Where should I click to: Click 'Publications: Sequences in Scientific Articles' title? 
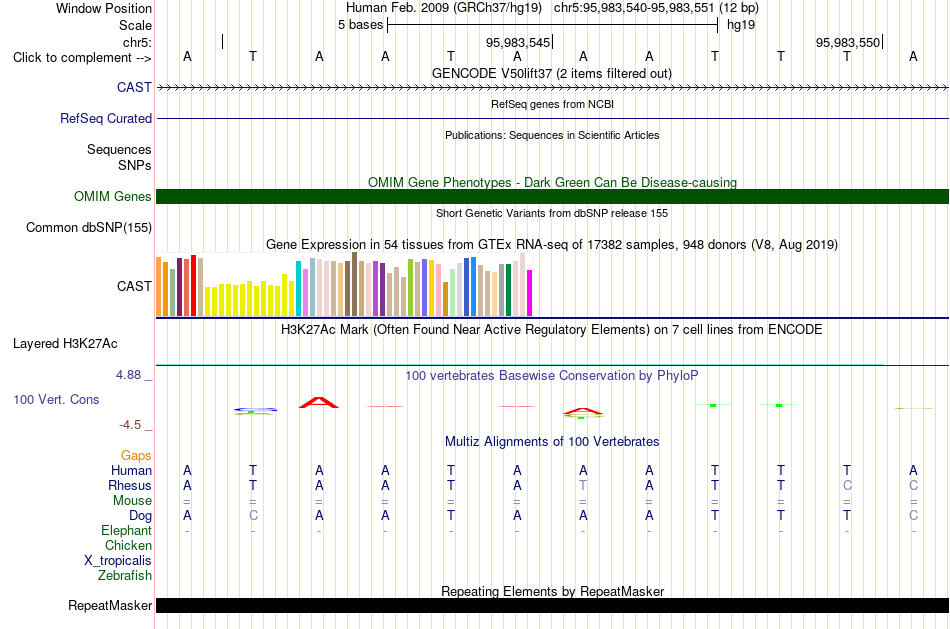(x=552, y=135)
